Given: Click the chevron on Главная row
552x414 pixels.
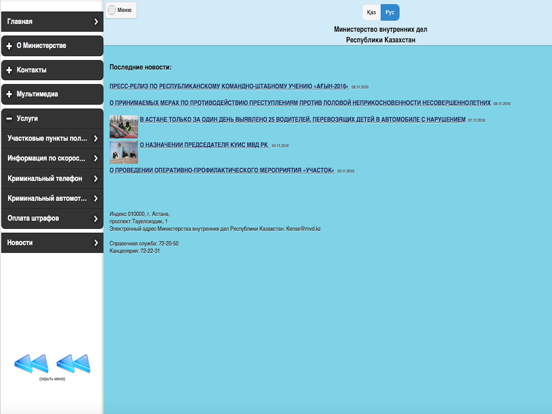Looking at the screenshot, I should [96, 22].
